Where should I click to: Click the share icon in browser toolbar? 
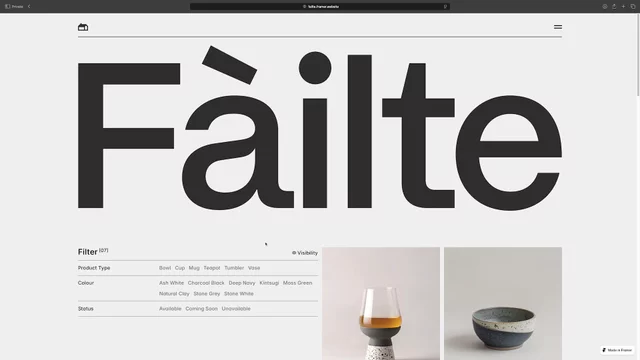pyautogui.click(x=614, y=7)
